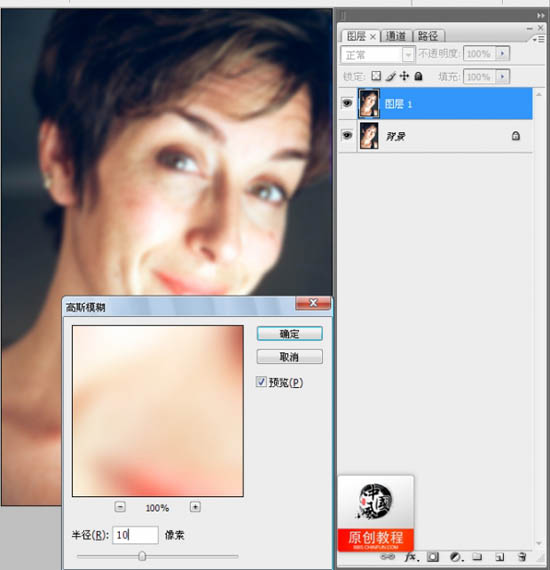Click the layers panel scroll-up arrow
Viewport: 550px width, 570px height.
click(x=539, y=95)
